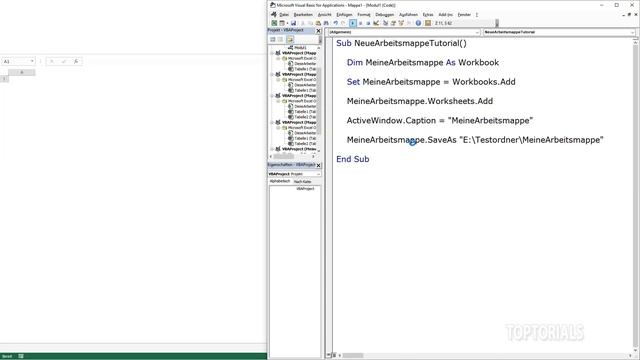This screenshot has height=360, width=640.
Task: Toggle Folders in the Project panel
Action: (290, 39)
